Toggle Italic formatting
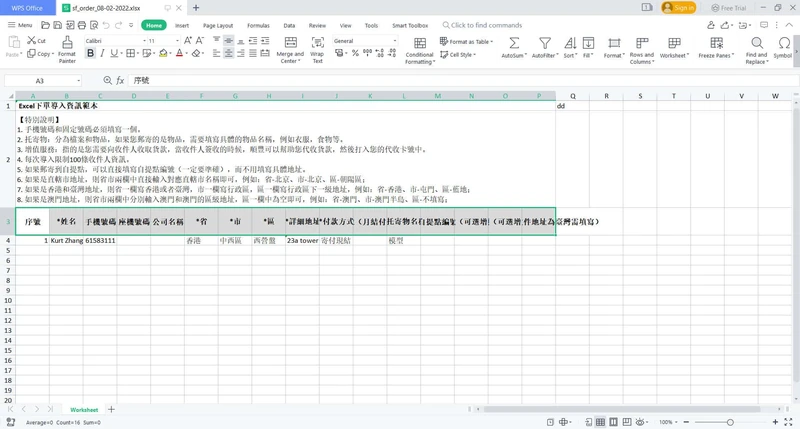This screenshot has width=800, height=429. pyautogui.click(x=102, y=53)
